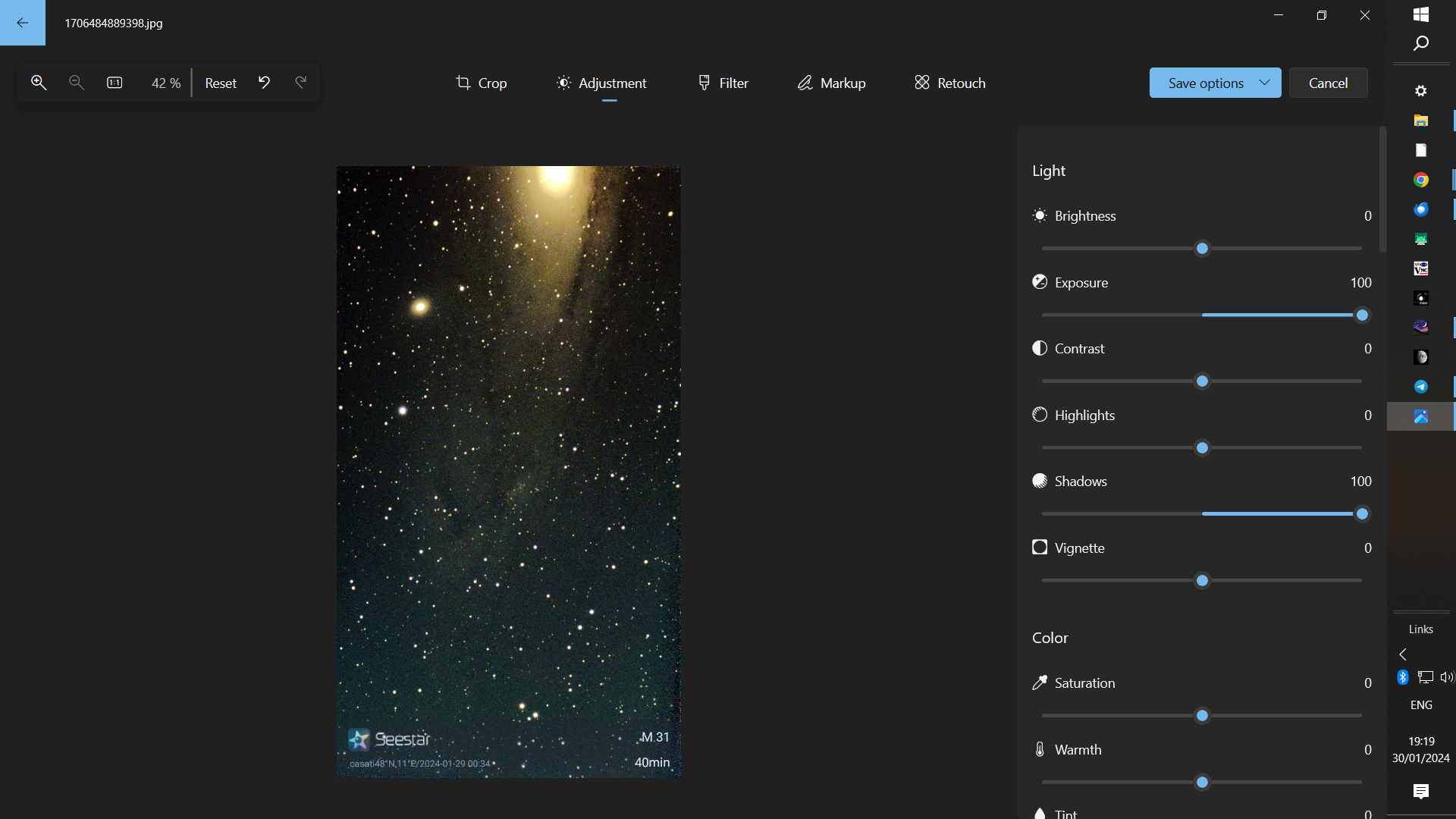Click the Color section heading

click(1050, 638)
